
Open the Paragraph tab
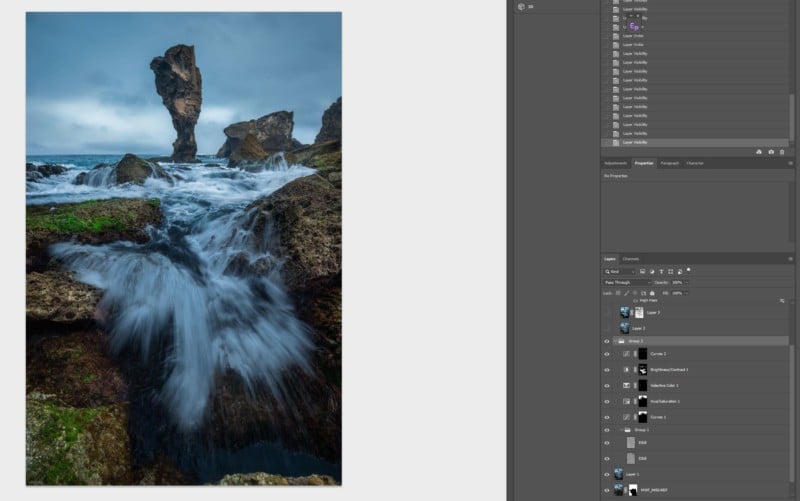pyautogui.click(x=669, y=163)
